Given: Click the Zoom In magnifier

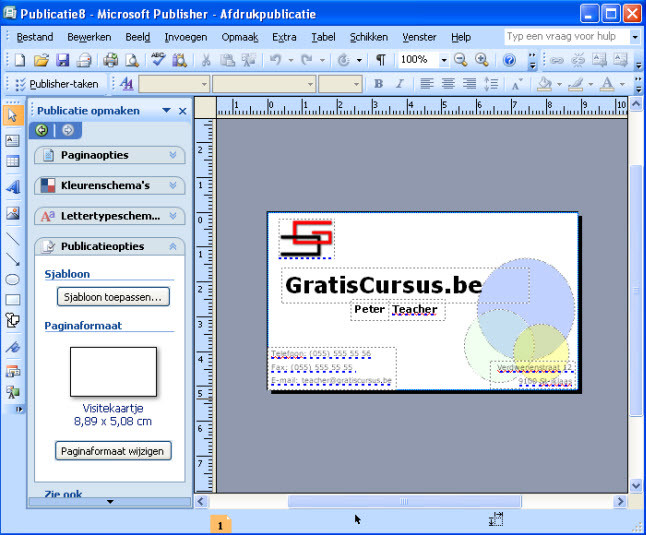Looking at the screenshot, I should click(x=481, y=60).
